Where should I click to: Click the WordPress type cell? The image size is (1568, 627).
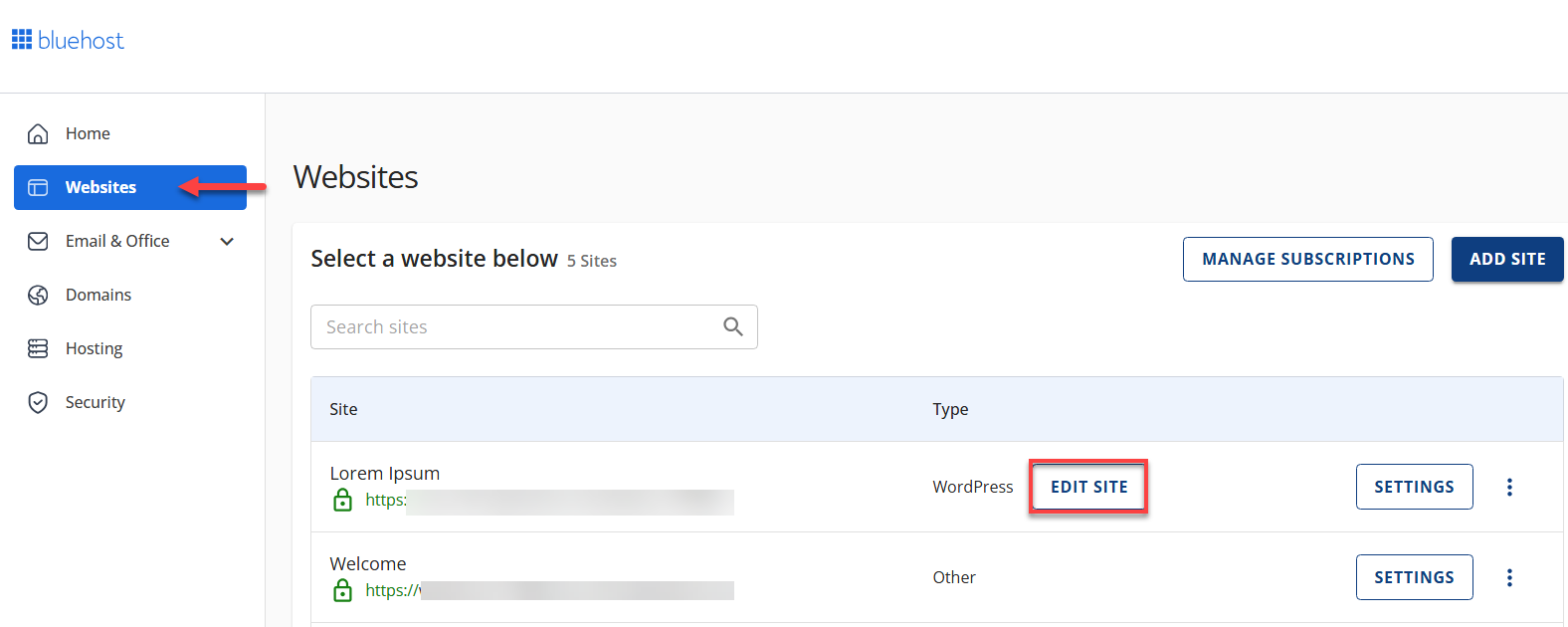coord(973,487)
